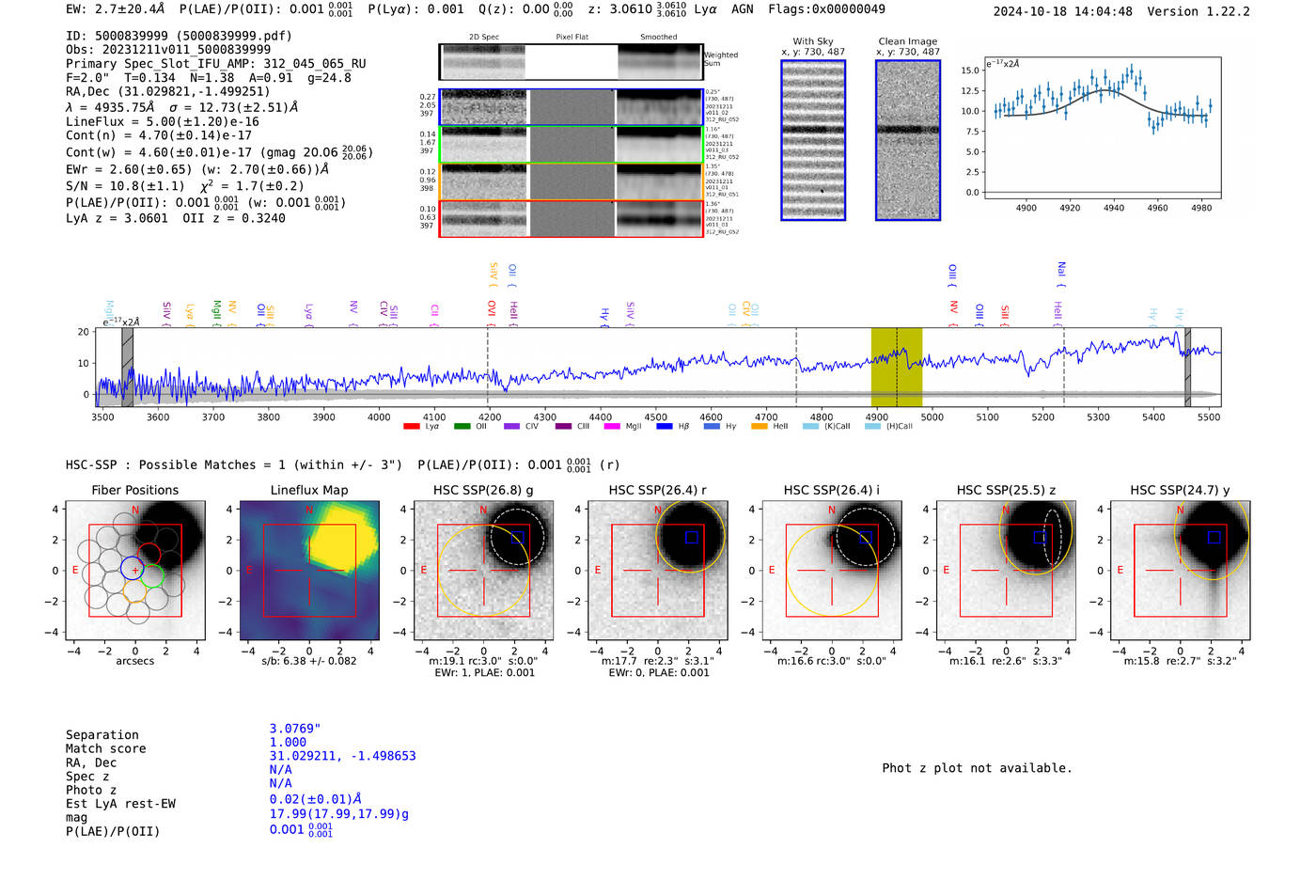The image size is (1316, 896).
Task: Open the HSC SSP(24.7) y cutout
Action: click(x=1181, y=570)
